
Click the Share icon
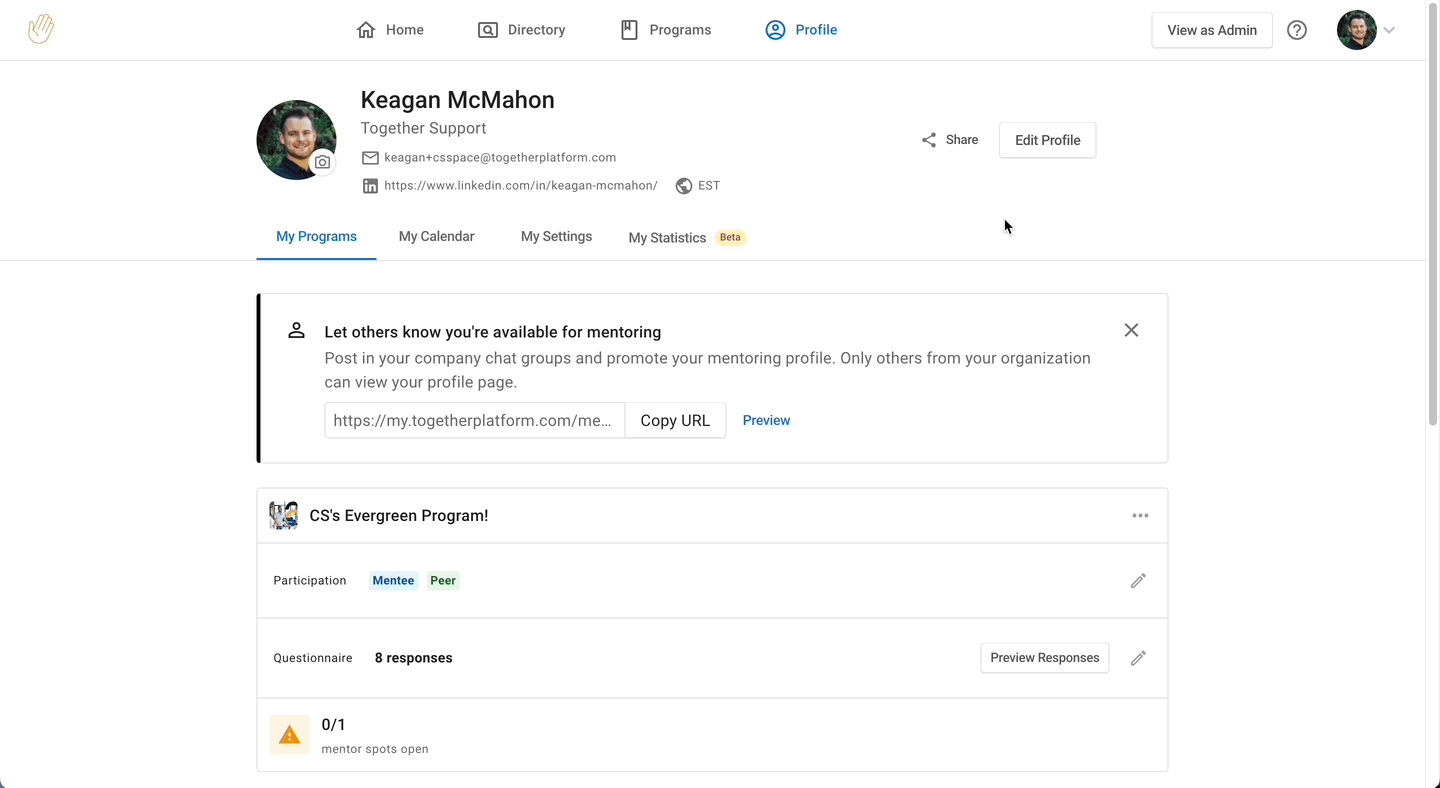(929, 140)
